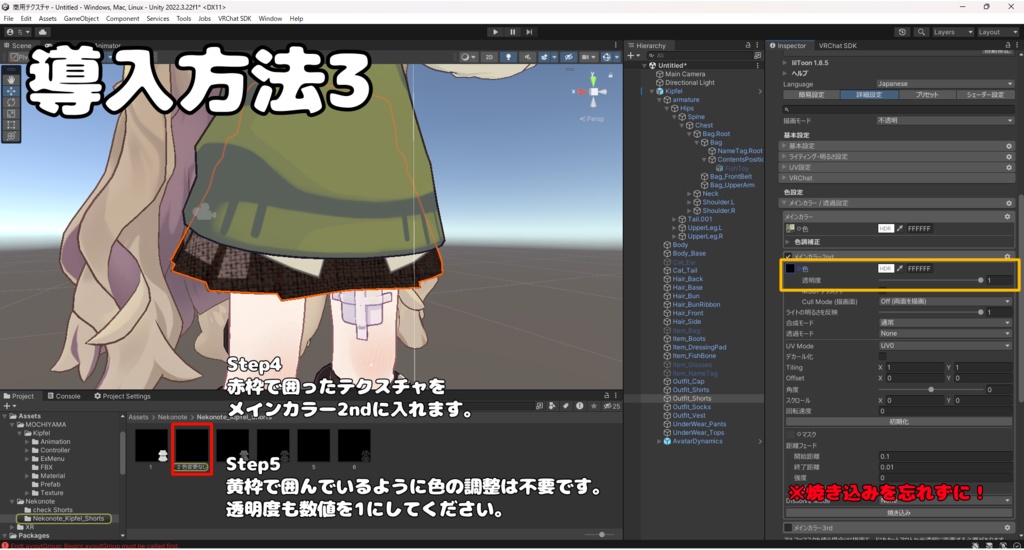1024x550 pixels.
Task: Open the Project Settings tab
Action: pyautogui.click(x=122, y=396)
